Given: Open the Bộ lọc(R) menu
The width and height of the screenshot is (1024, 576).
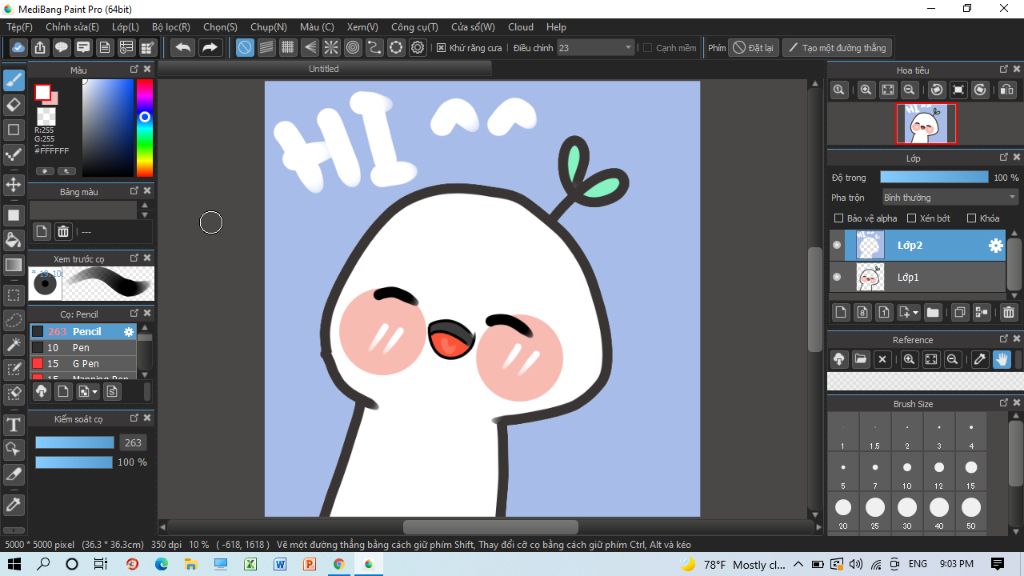Looking at the screenshot, I should [x=171, y=27].
